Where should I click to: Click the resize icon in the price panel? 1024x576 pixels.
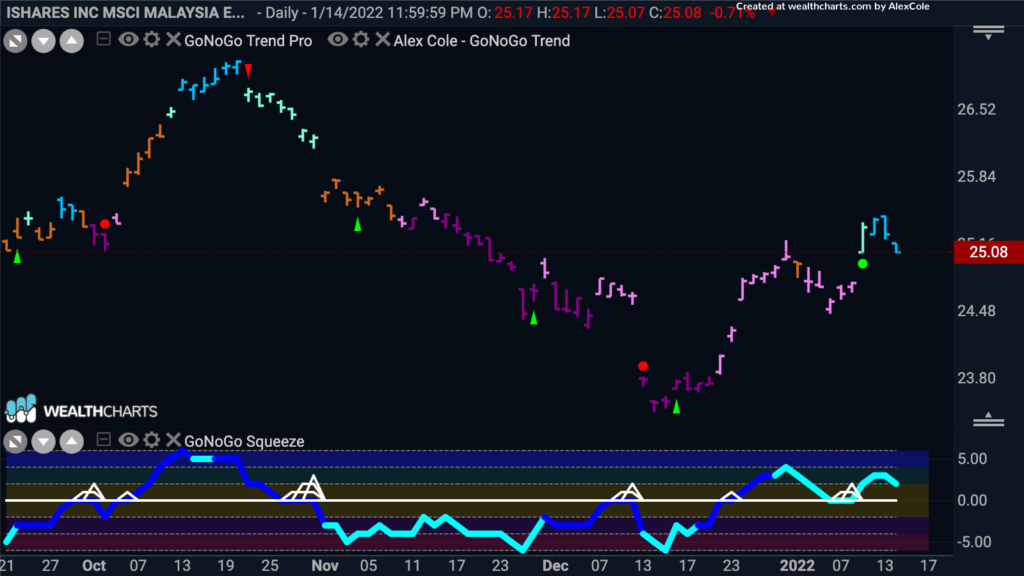15,42
